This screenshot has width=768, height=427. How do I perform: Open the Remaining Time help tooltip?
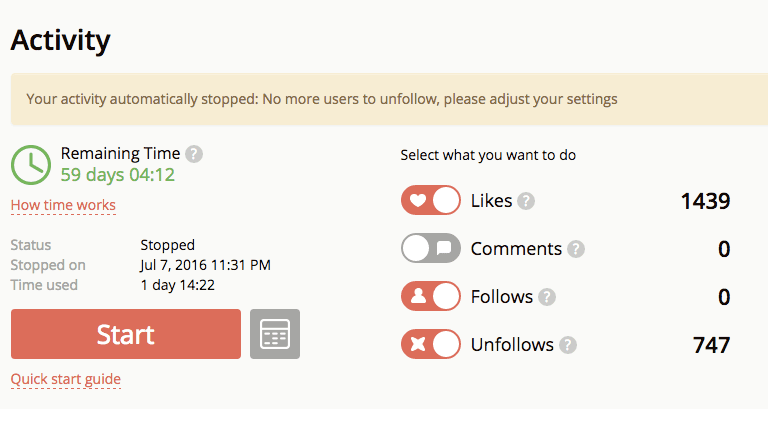(x=194, y=154)
